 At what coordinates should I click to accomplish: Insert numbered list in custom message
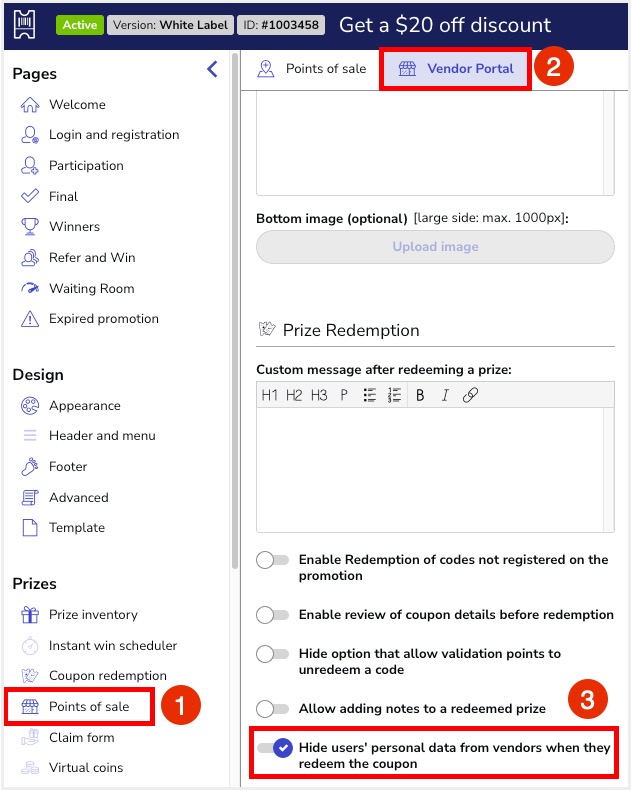coord(395,395)
